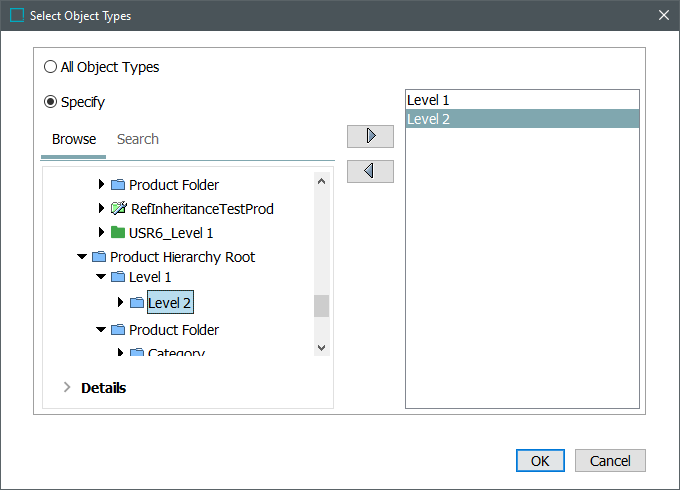680x490 pixels.
Task: Expand the Level 2 tree node
Action: (x=120, y=302)
